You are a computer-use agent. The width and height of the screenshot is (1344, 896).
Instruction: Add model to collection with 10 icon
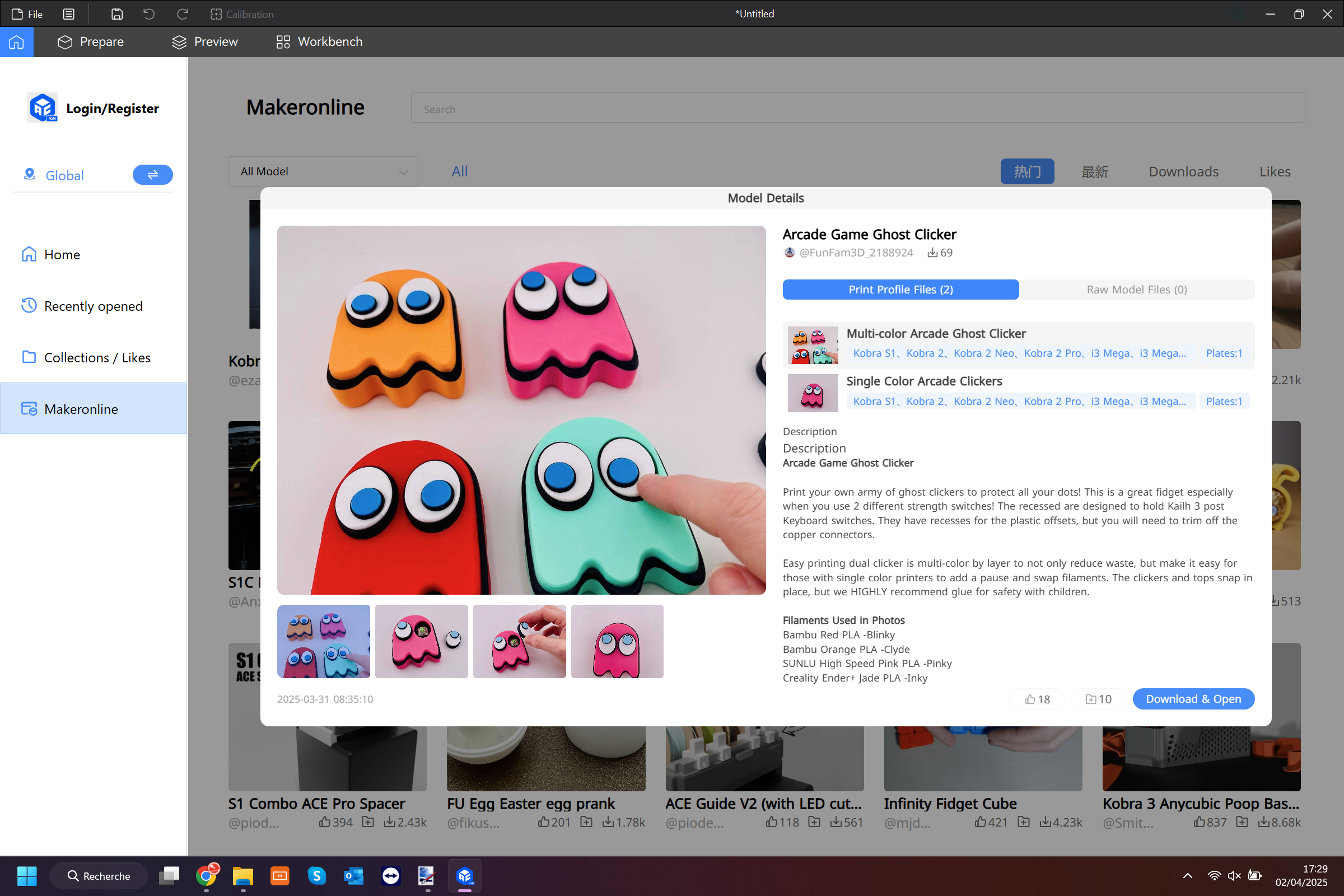[x=1098, y=699]
